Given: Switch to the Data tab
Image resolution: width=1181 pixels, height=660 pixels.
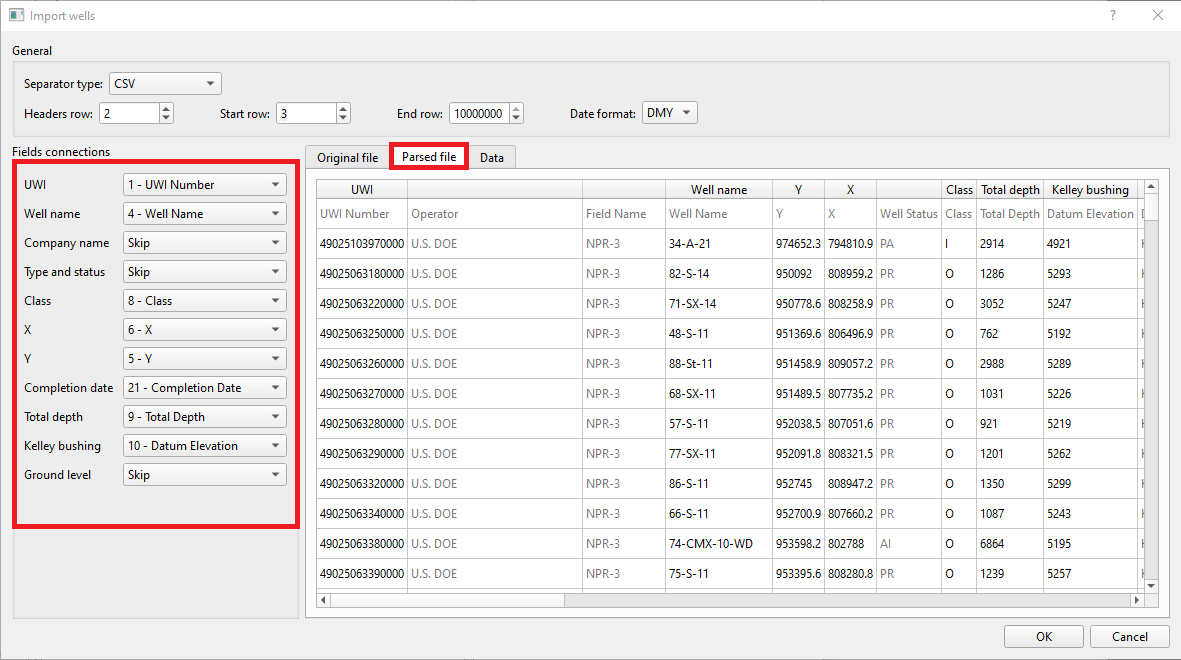Looking at the screenshot, I should [x=491, y=157].
